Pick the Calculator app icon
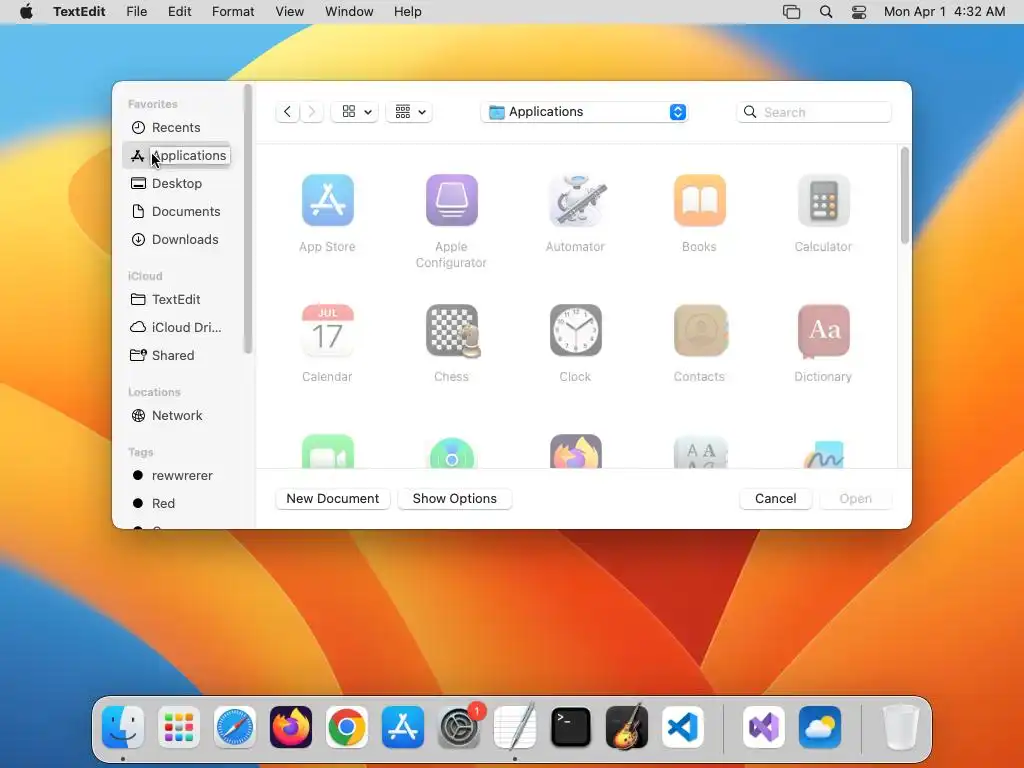The image size is (1024, 768). (824, 200)
